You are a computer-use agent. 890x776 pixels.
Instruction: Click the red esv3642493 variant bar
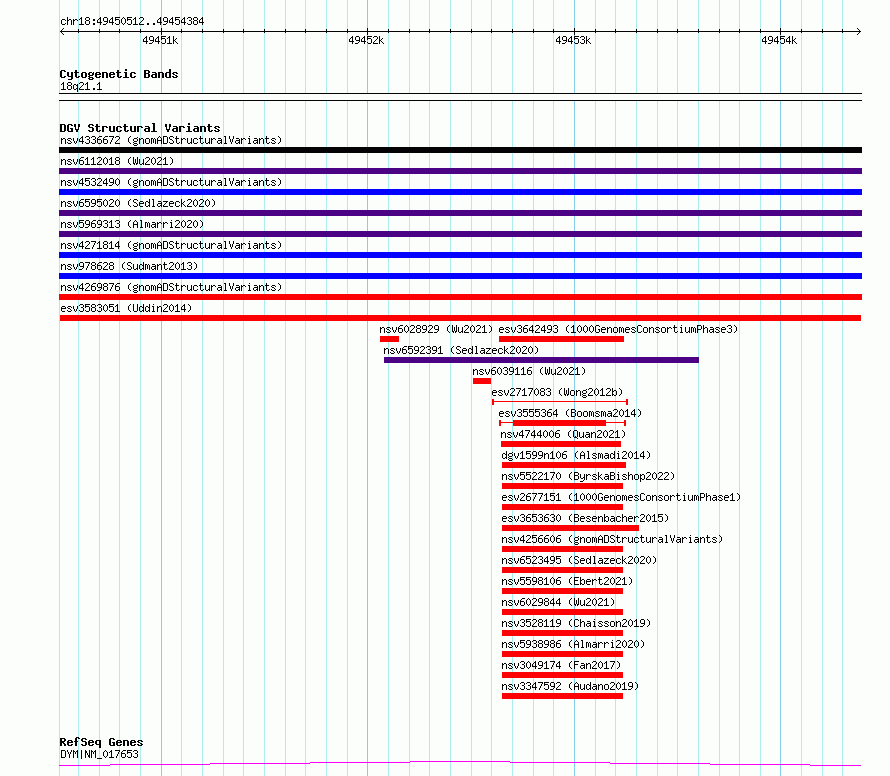(x=561, y=339)
